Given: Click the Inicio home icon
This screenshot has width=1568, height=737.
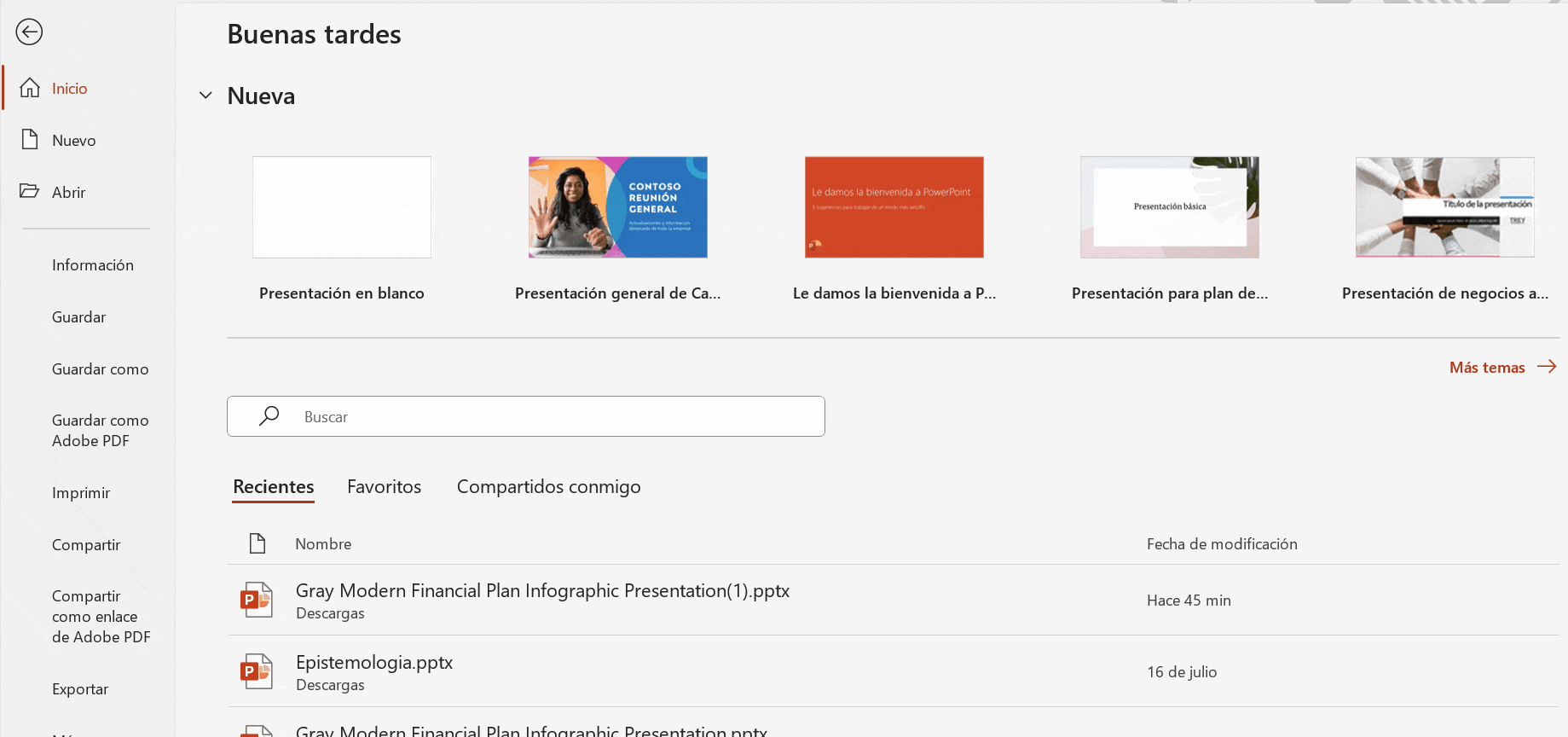Looking at the screenshot, I should [30, 88].
